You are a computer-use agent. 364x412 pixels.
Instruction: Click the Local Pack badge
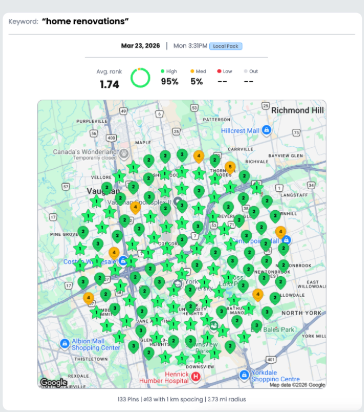(226, 46)
